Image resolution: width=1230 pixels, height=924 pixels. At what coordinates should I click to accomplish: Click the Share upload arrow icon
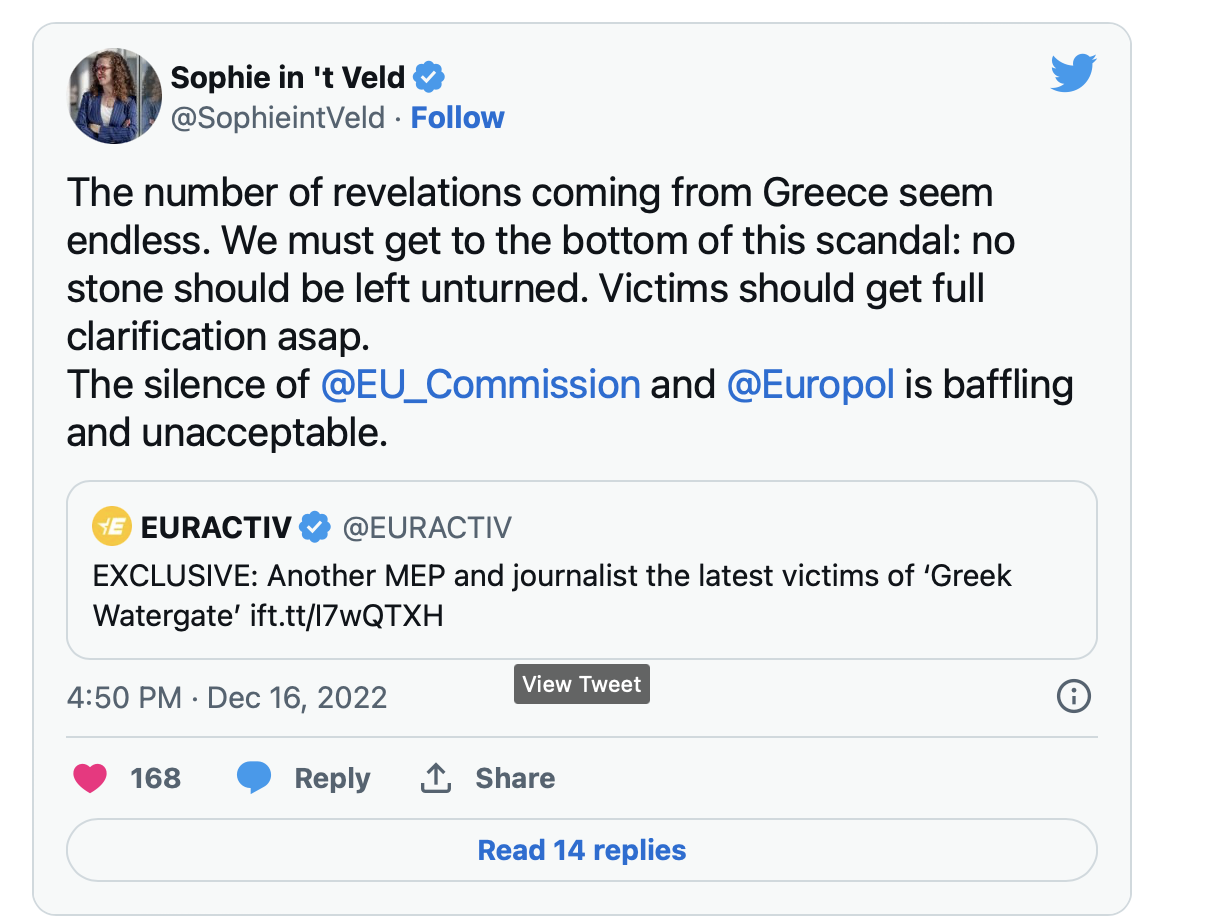click(435, 778)
